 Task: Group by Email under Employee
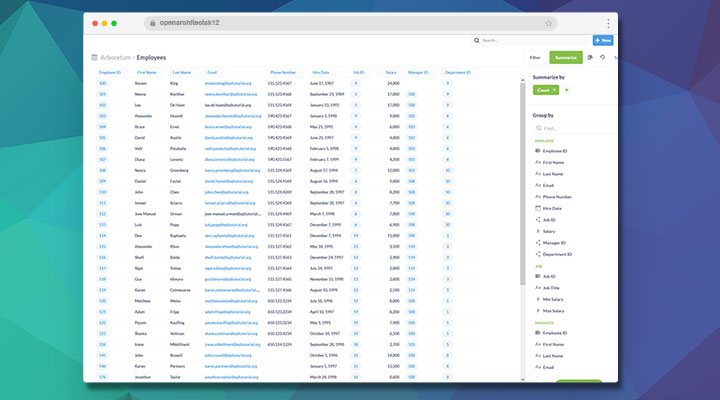(548, 185)
